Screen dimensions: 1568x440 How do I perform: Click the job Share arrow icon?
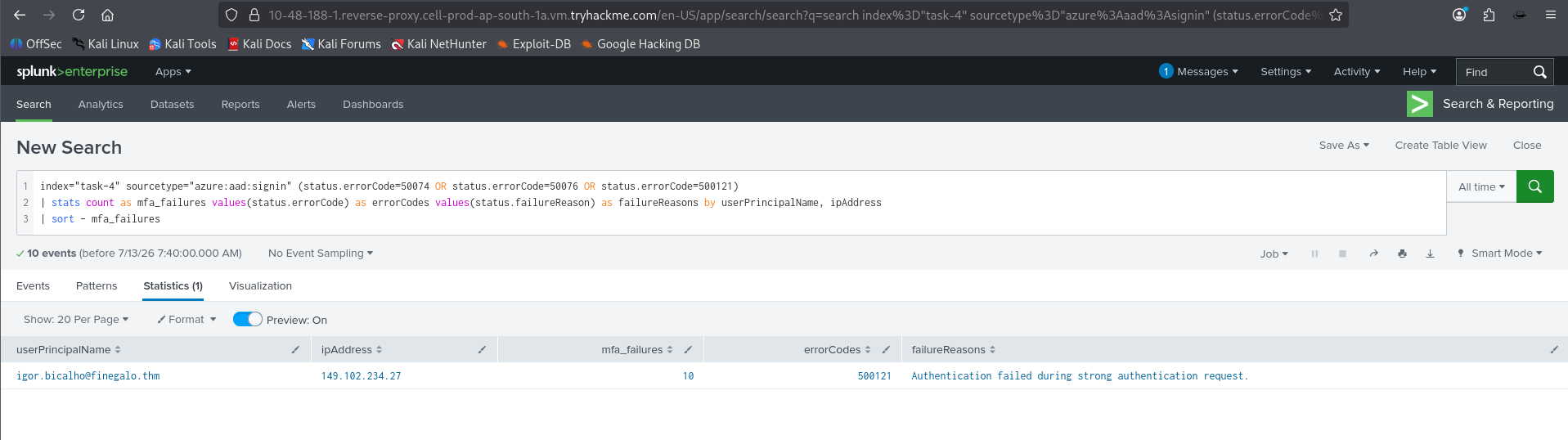1374,254
